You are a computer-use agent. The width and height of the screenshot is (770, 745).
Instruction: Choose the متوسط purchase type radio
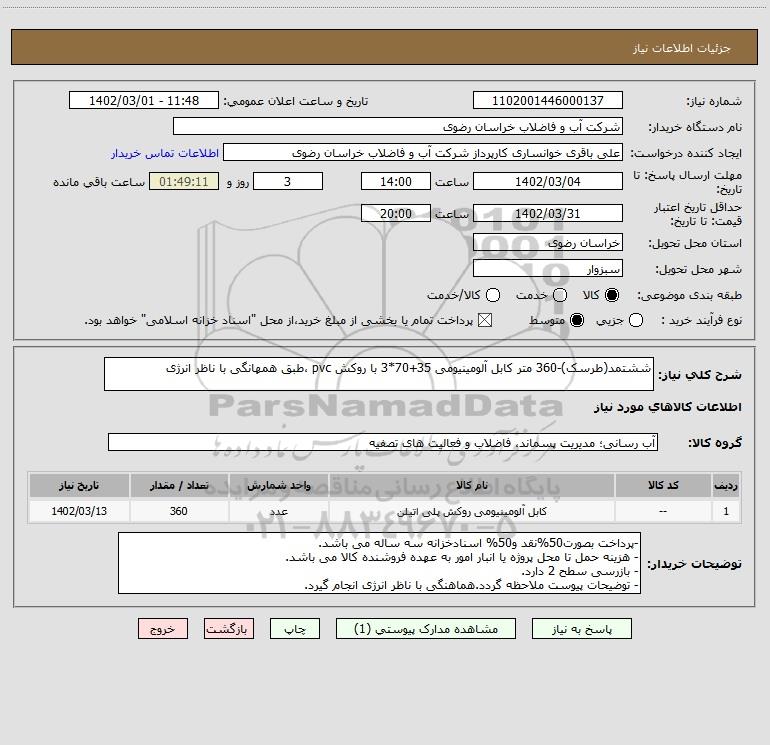(577, 320)
